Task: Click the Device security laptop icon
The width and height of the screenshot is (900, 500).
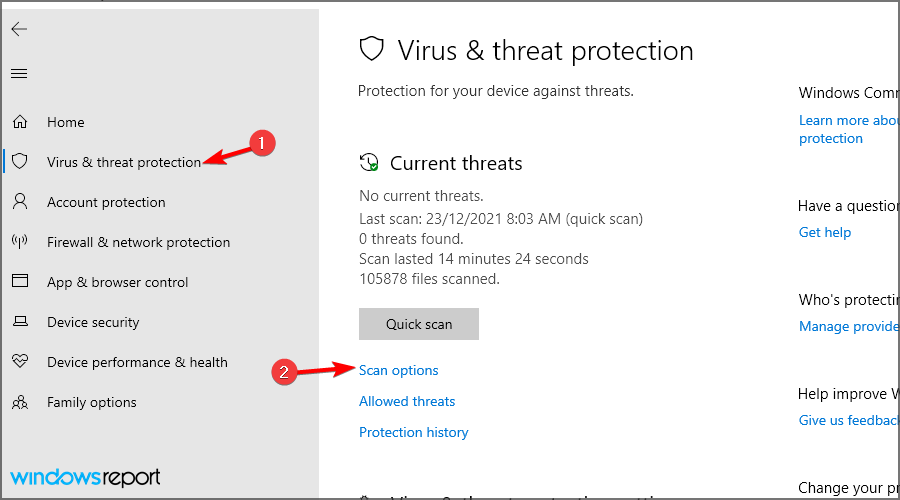Action: pos(20,321)
